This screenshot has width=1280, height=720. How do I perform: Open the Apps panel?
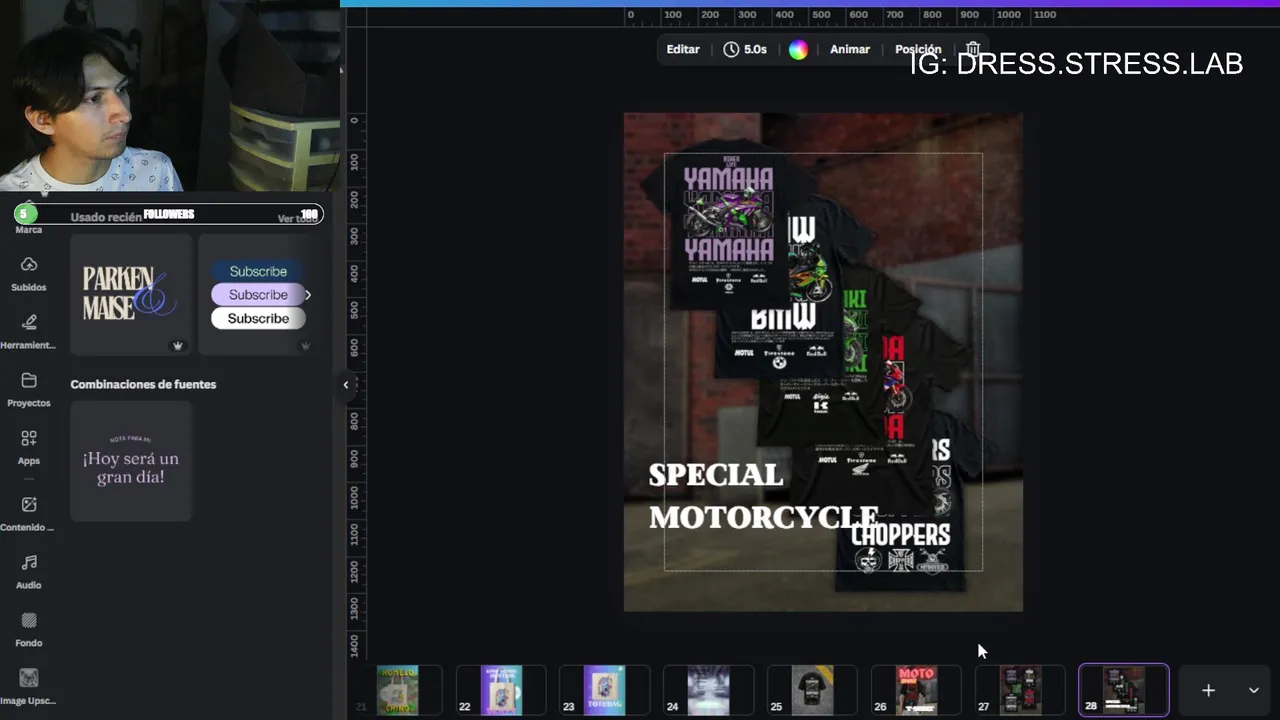28,446
